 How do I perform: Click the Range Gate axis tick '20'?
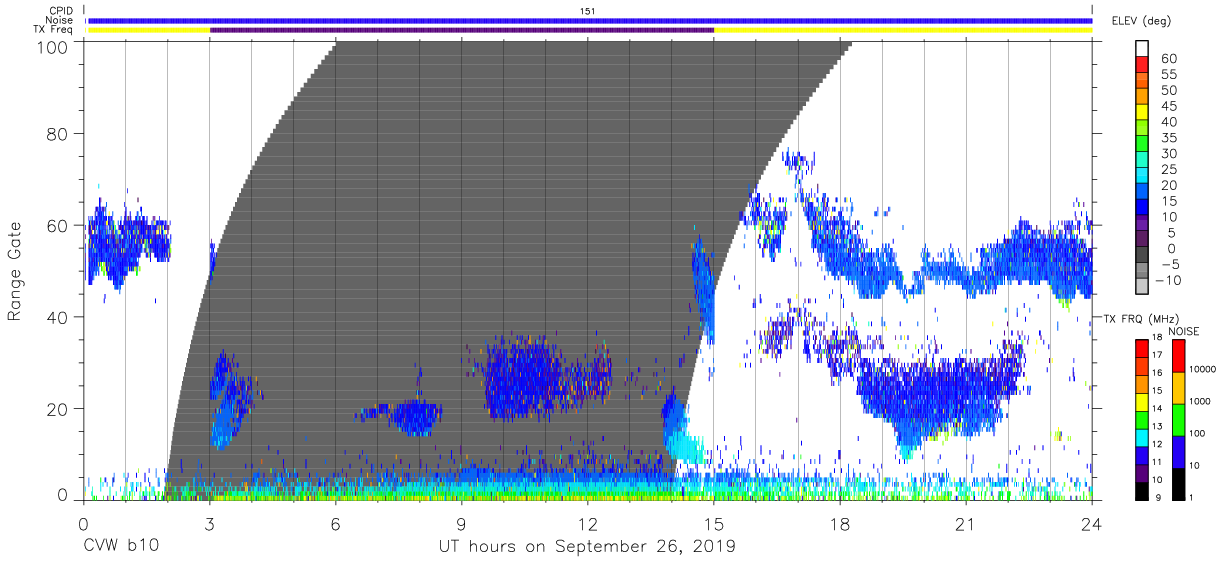tap(58, 407)
